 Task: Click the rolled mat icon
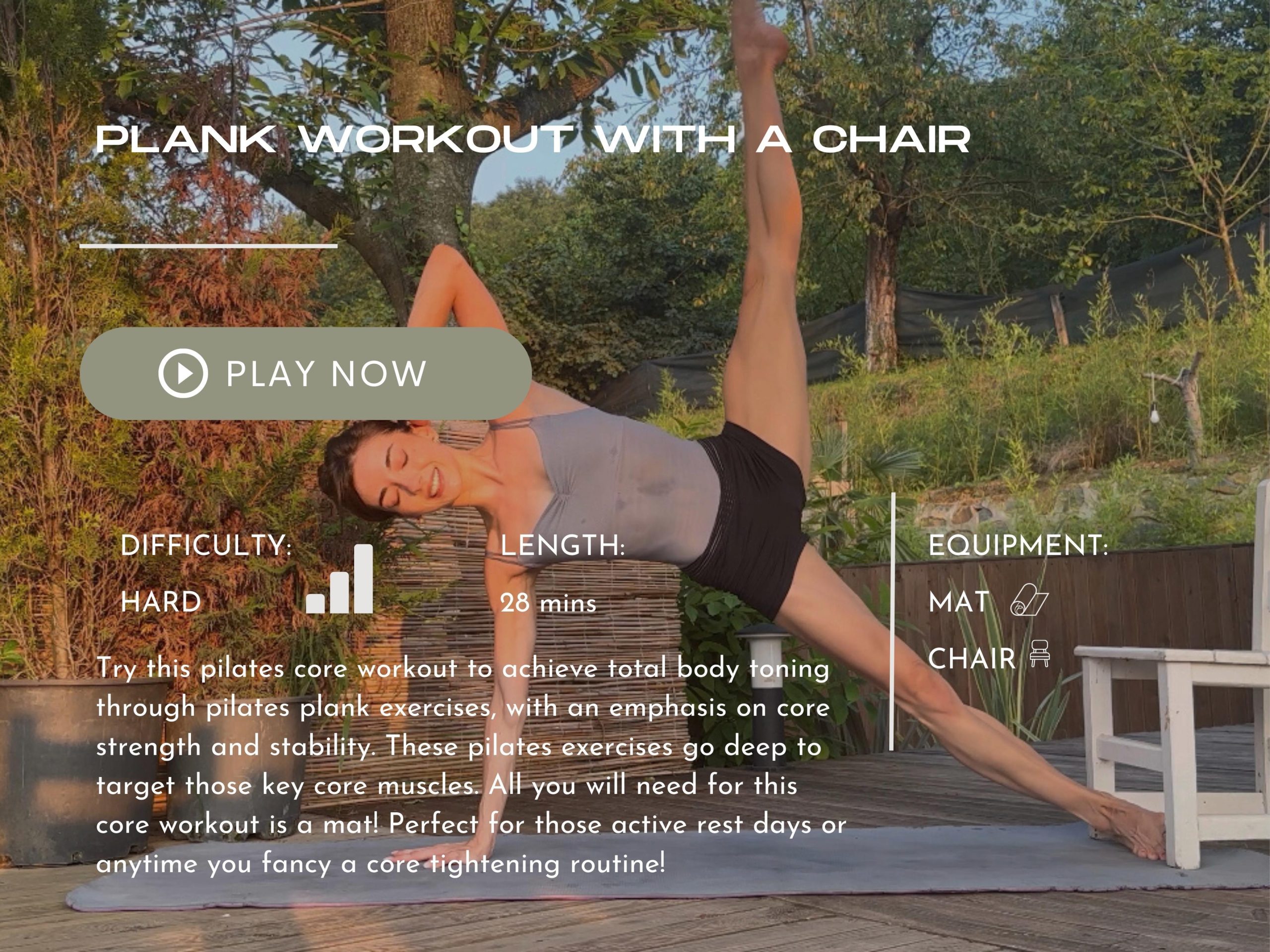point(1029,600)
